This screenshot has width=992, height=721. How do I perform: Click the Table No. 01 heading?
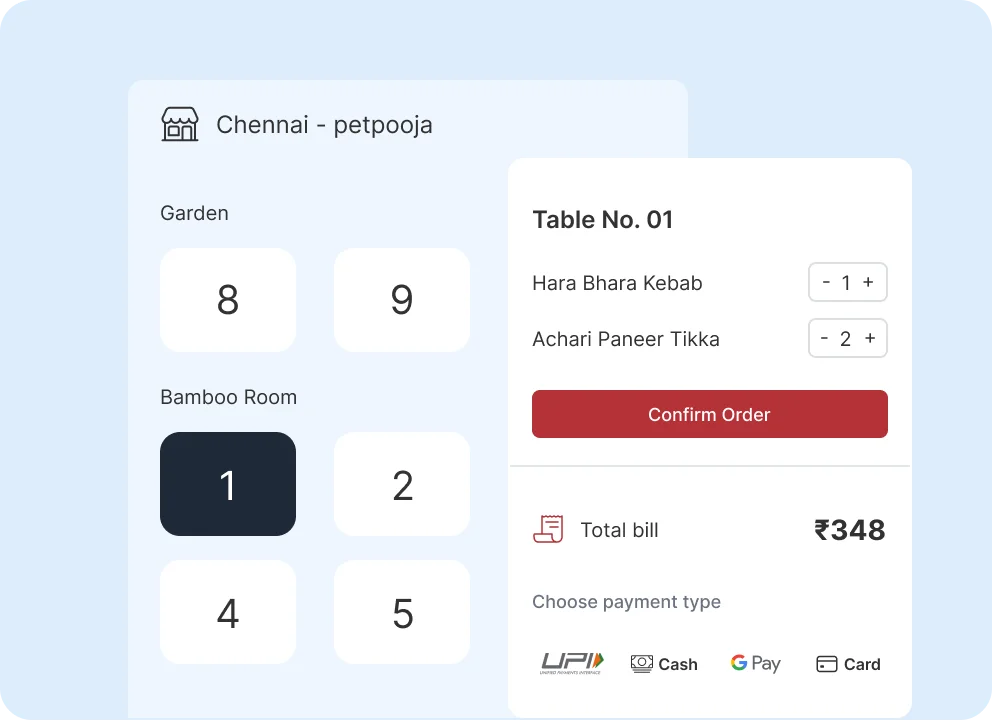pyautogui.click(x=603, y=220)
